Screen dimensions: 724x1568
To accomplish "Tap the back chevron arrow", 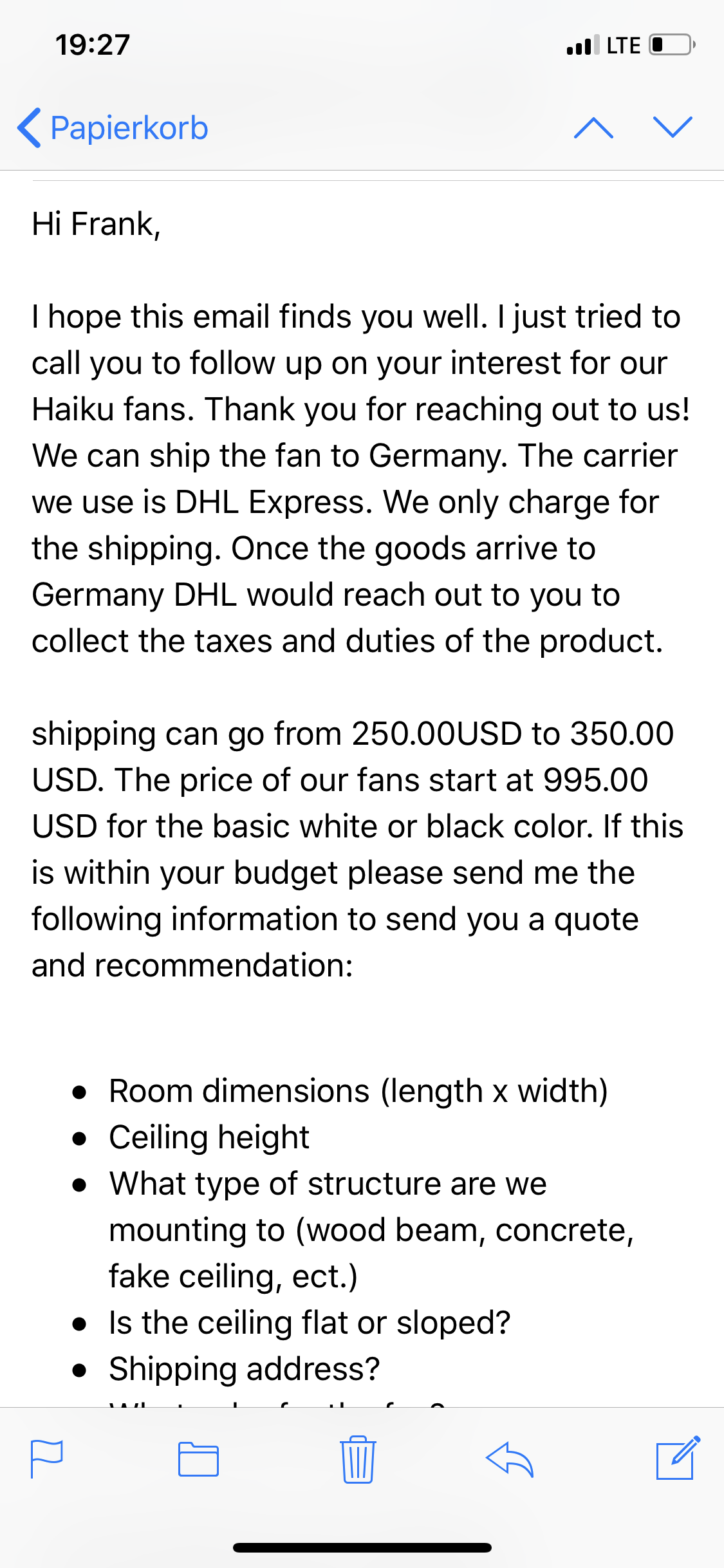I will pyautogui.click(x=30, y=128).
